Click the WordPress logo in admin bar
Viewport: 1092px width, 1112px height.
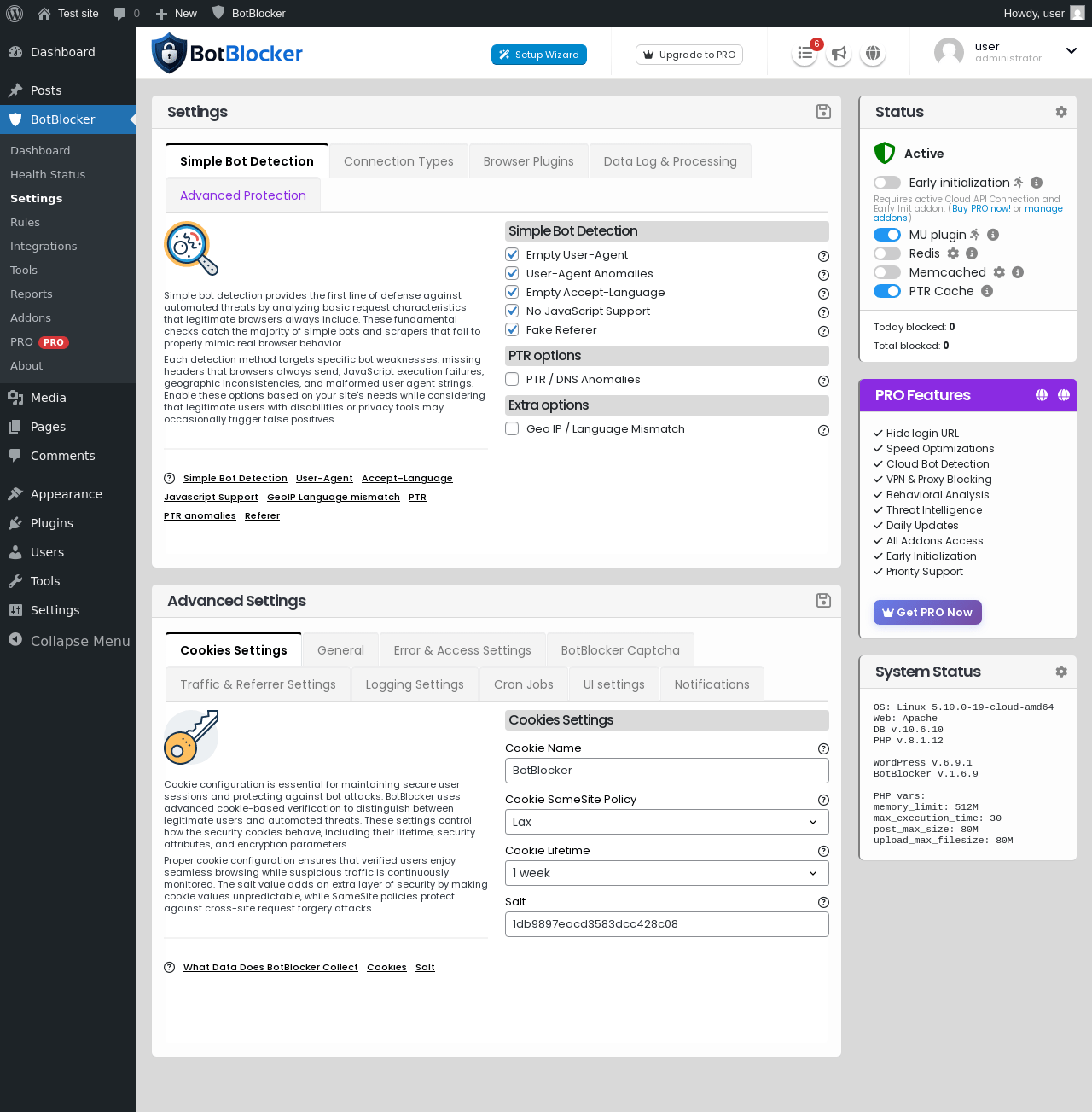(15, 13)
